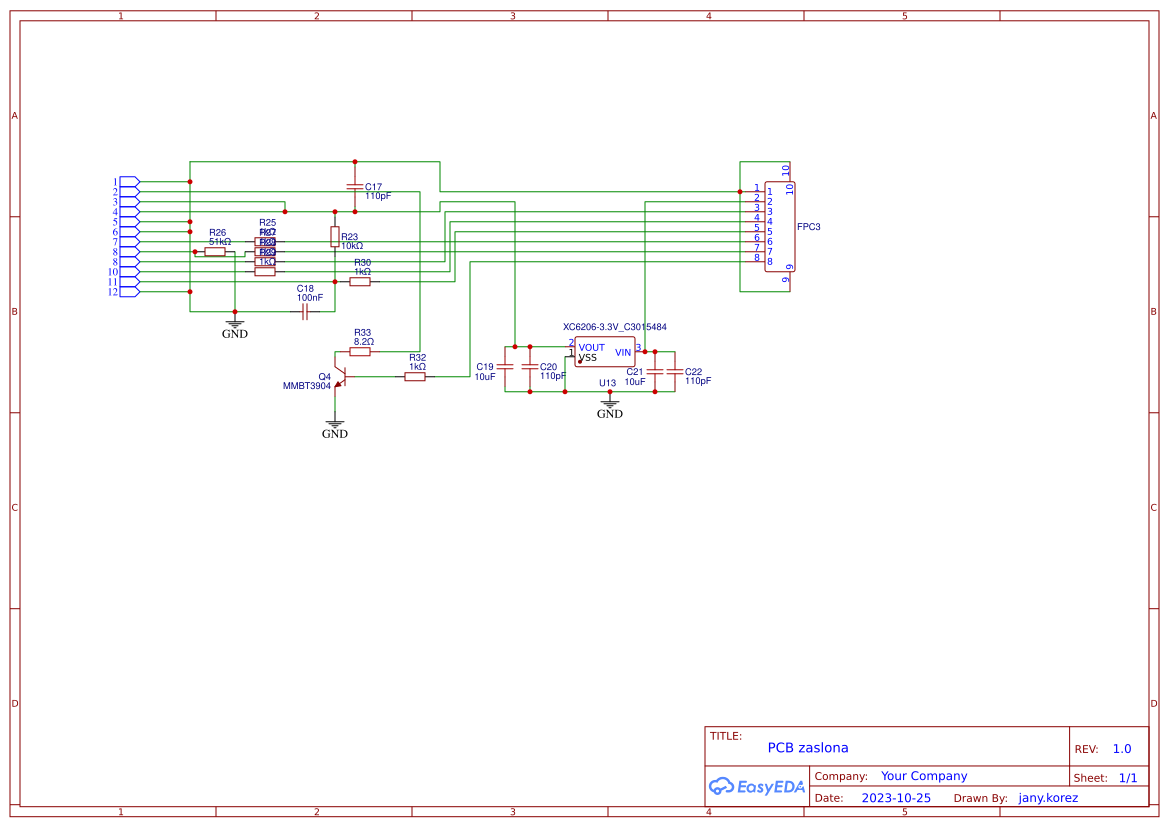Viewport: 1169px width, 827px height.
Task: Select the title text PCB zaslona
Action: [x=807, y=747]
